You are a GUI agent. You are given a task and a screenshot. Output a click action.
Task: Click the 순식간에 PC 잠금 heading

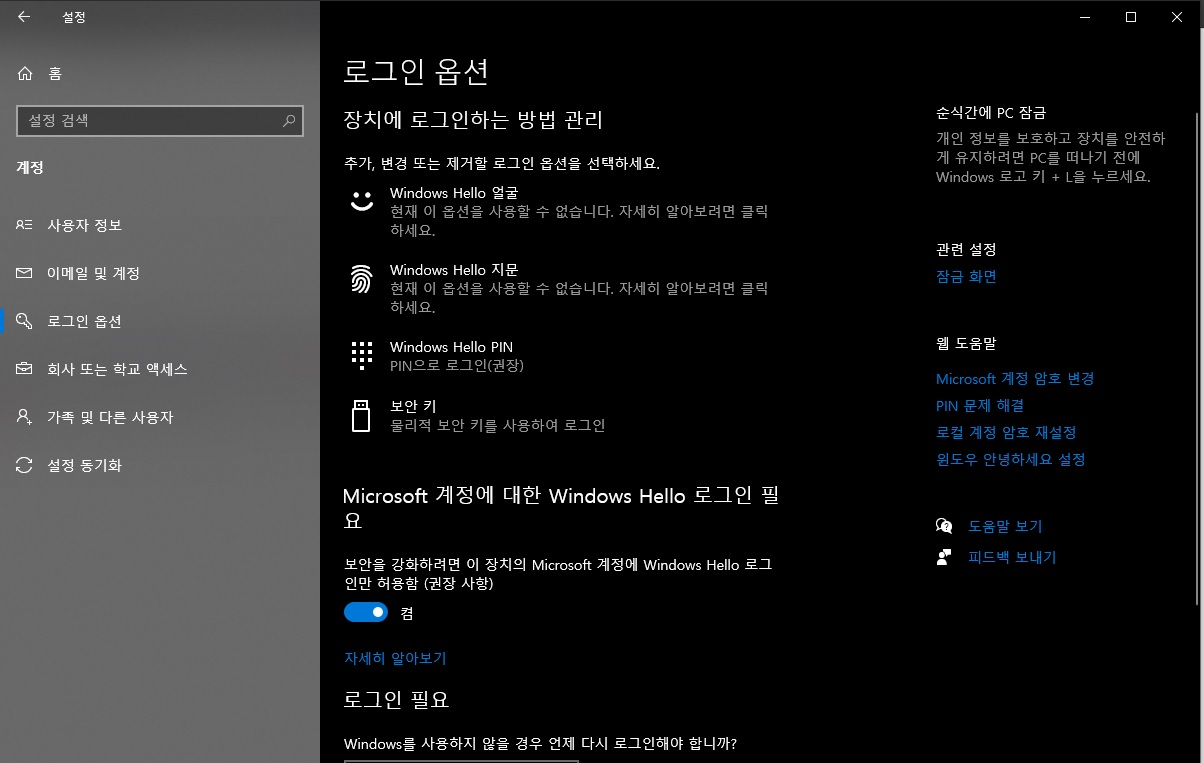[x=991, y=113]
